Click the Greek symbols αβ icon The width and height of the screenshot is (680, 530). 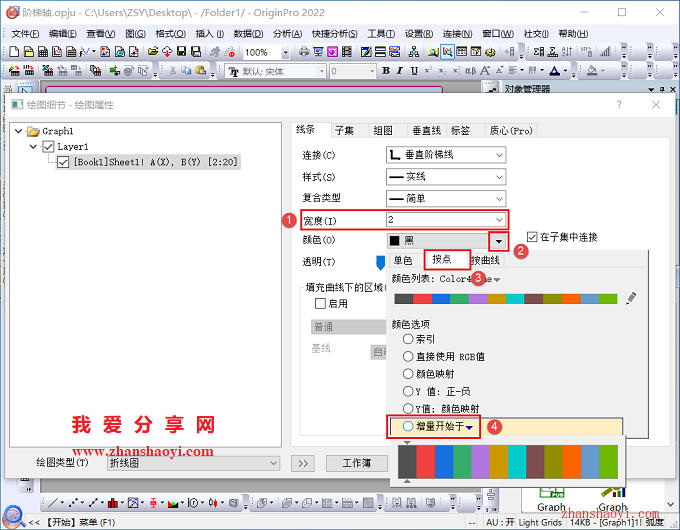471,71
